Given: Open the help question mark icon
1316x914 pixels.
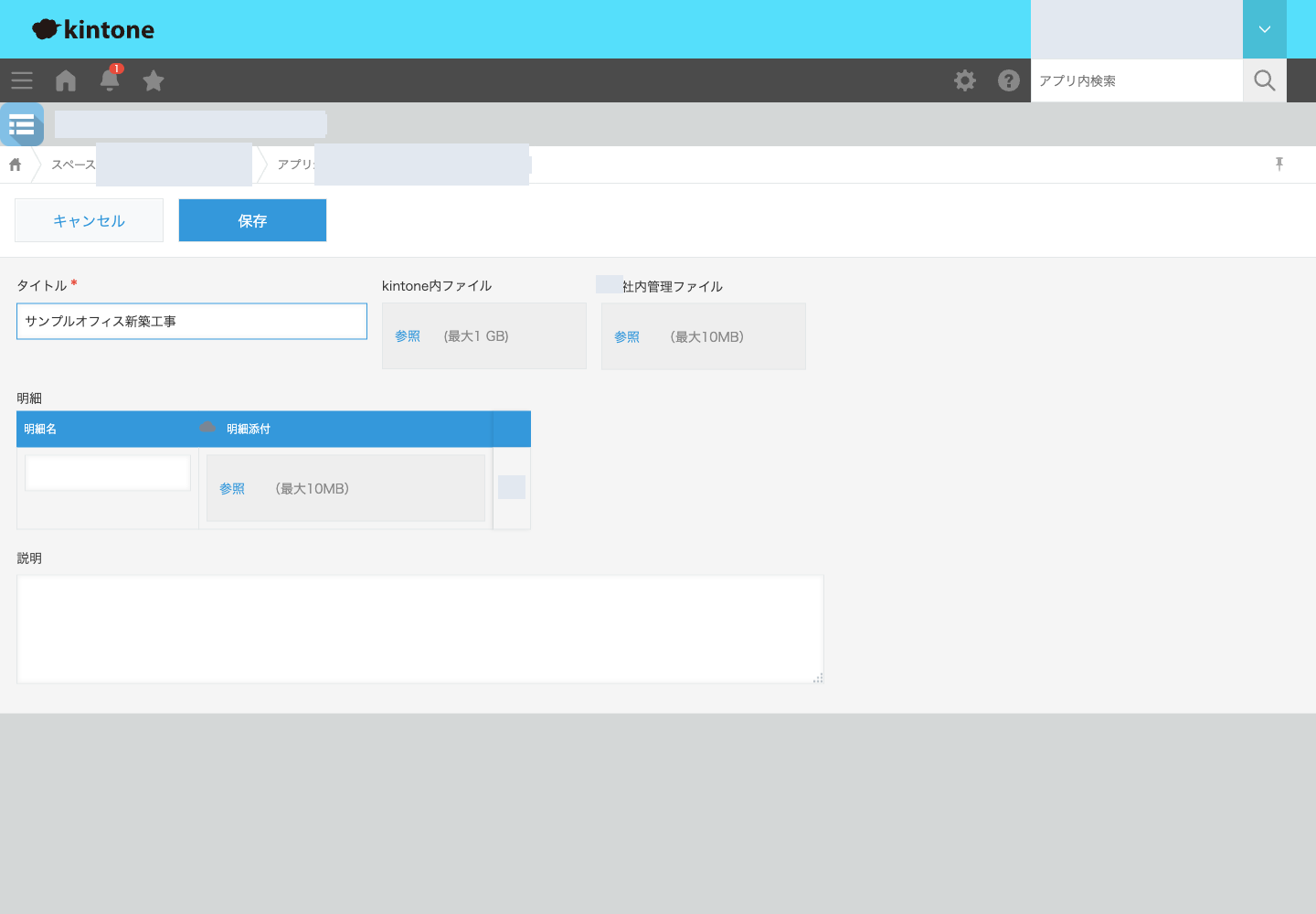Looking at the screenshot, I should [1009, 80].
